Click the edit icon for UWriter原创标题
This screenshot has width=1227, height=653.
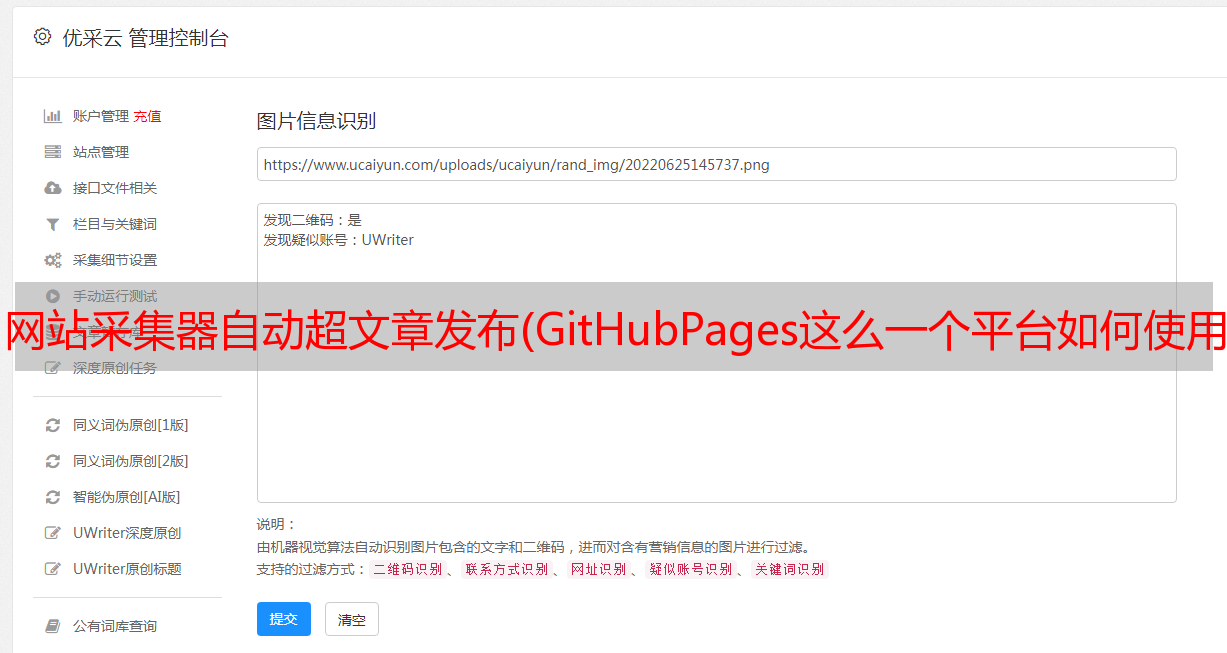pyautogui.click(x=53, y=569)
